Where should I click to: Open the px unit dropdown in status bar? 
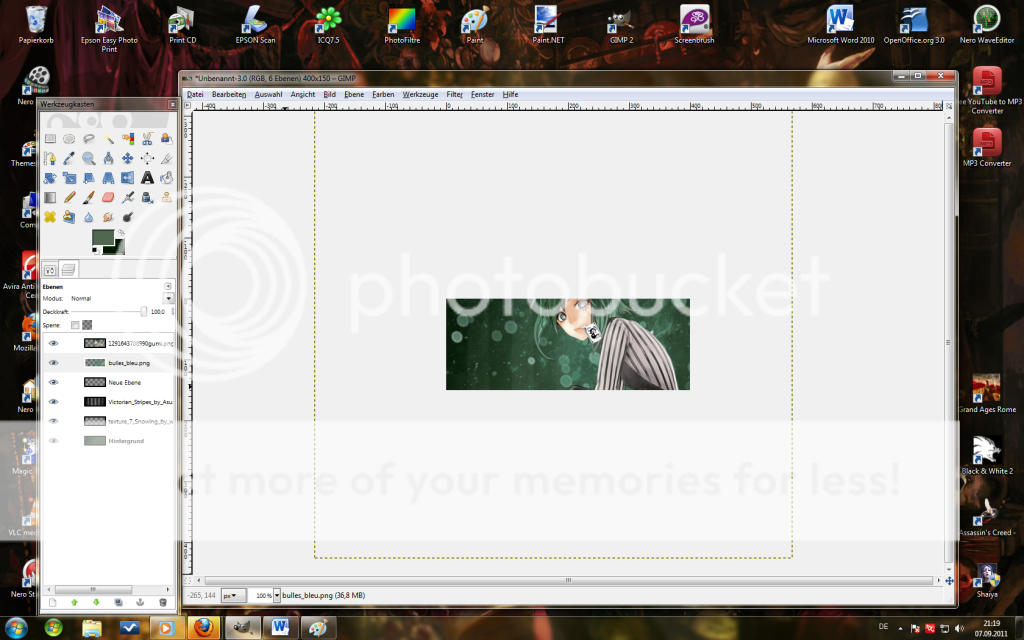[233, 596]
